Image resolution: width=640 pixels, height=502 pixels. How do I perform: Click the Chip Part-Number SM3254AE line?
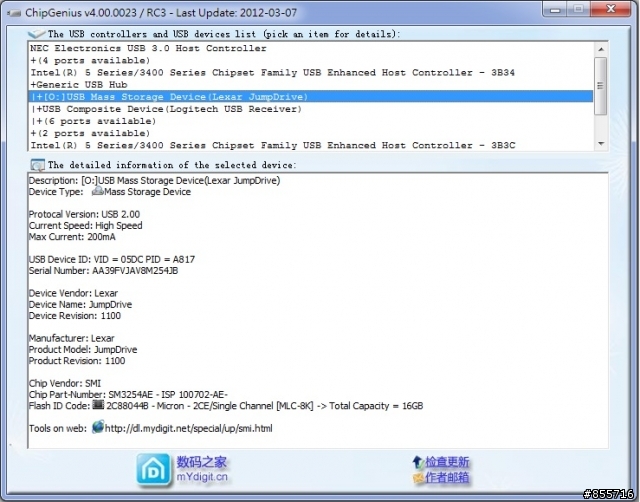point(128,394)
